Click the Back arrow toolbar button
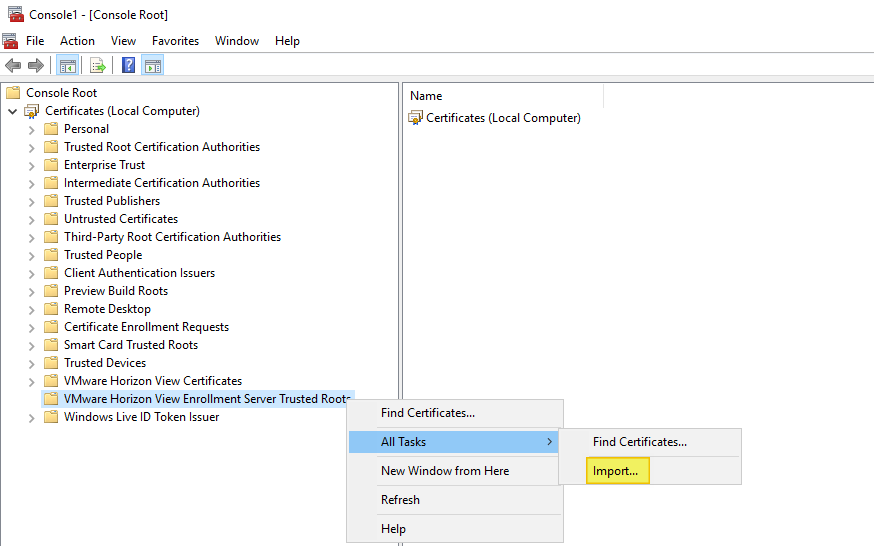 click(x=13, y=66)
